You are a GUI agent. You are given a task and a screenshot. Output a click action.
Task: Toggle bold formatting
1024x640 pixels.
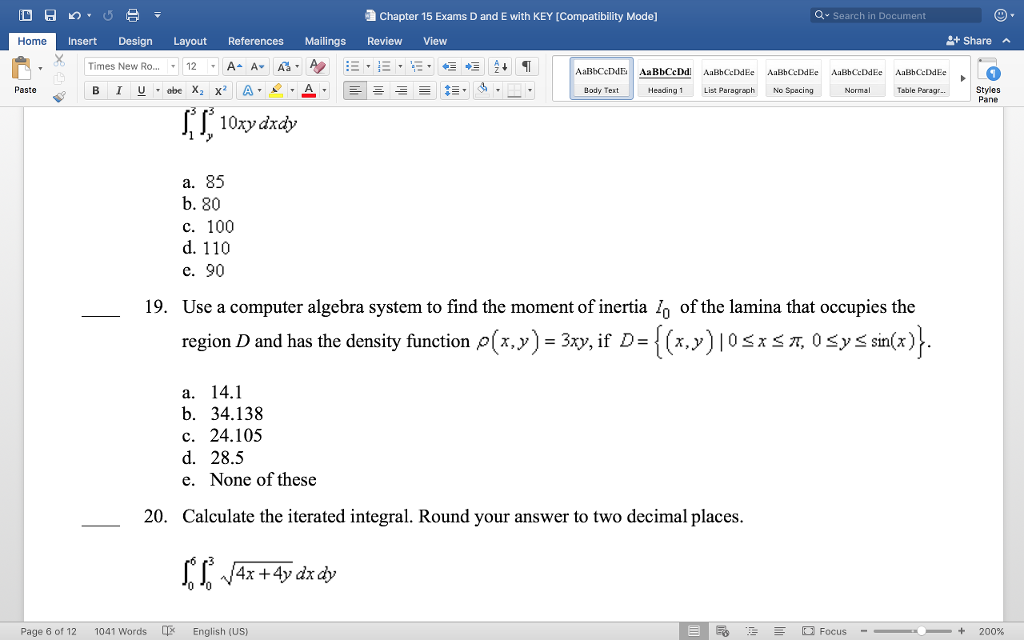point(95,90)
